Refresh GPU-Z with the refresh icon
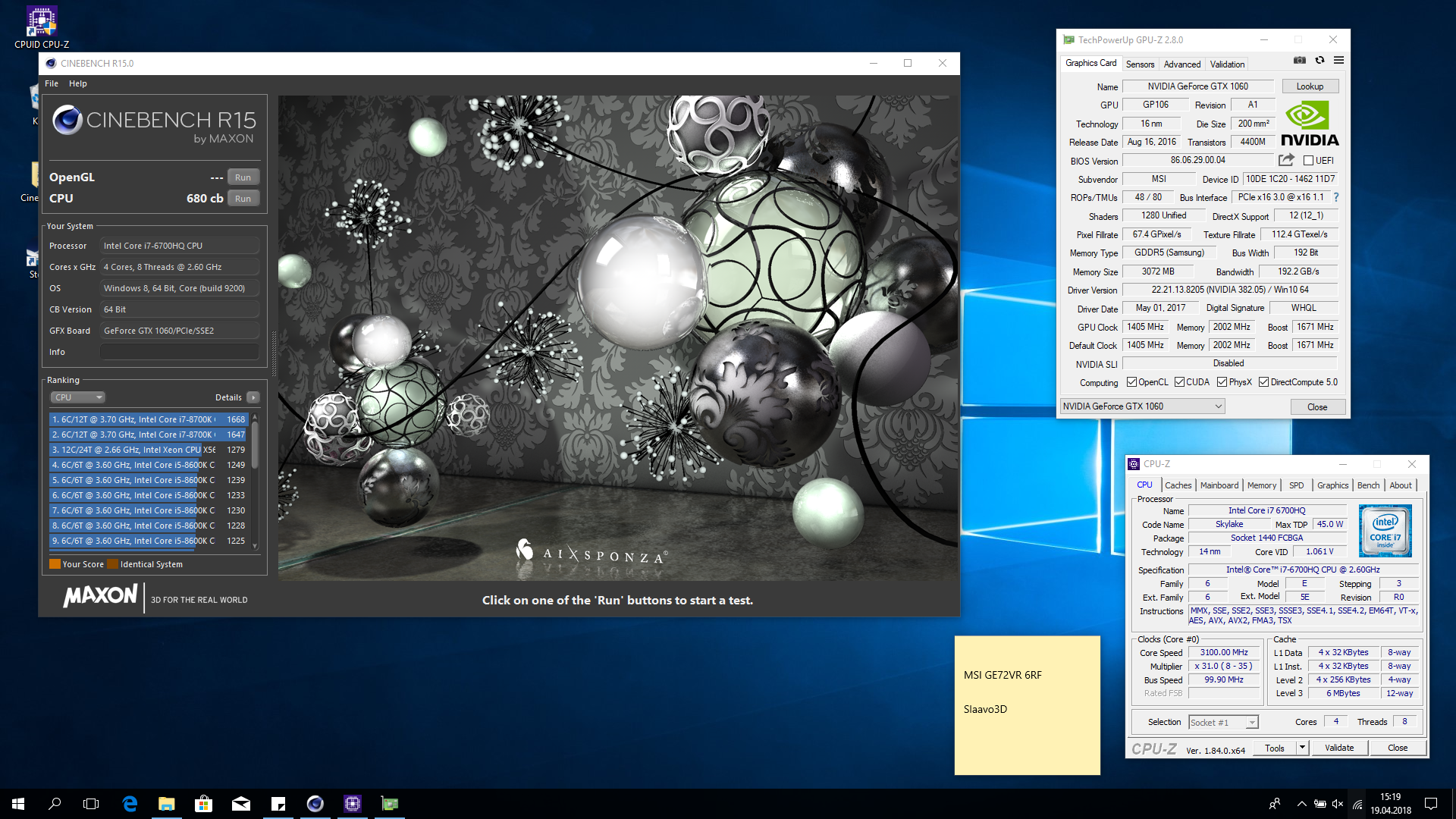This screenshot has width=1456, height=819. (1319, 61)
